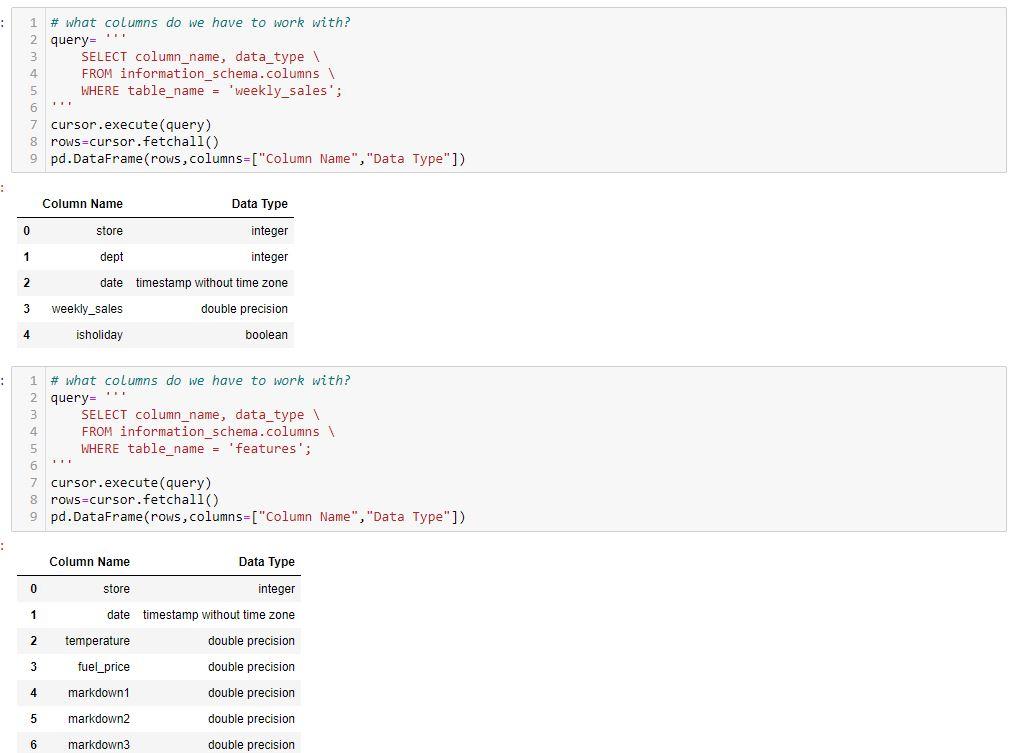The height and width of the screenshot is (753, 1024).
Task: Click row index 0 in the second table
Action: tap(33, 588)
